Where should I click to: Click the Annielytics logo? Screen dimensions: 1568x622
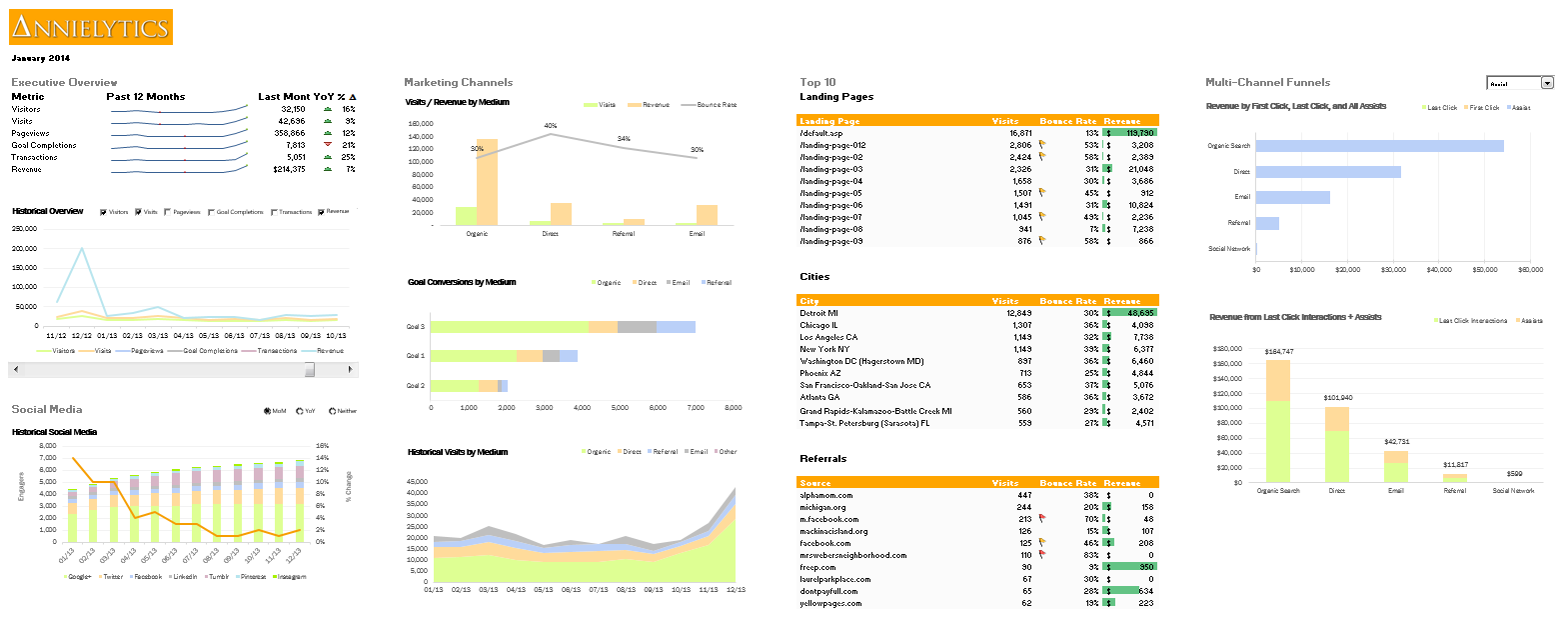pos(91,27)
